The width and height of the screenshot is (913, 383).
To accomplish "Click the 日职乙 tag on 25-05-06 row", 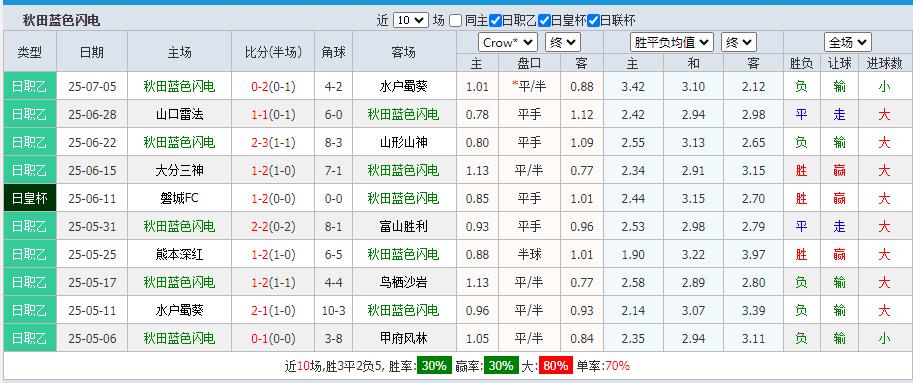I will [30, 338].
